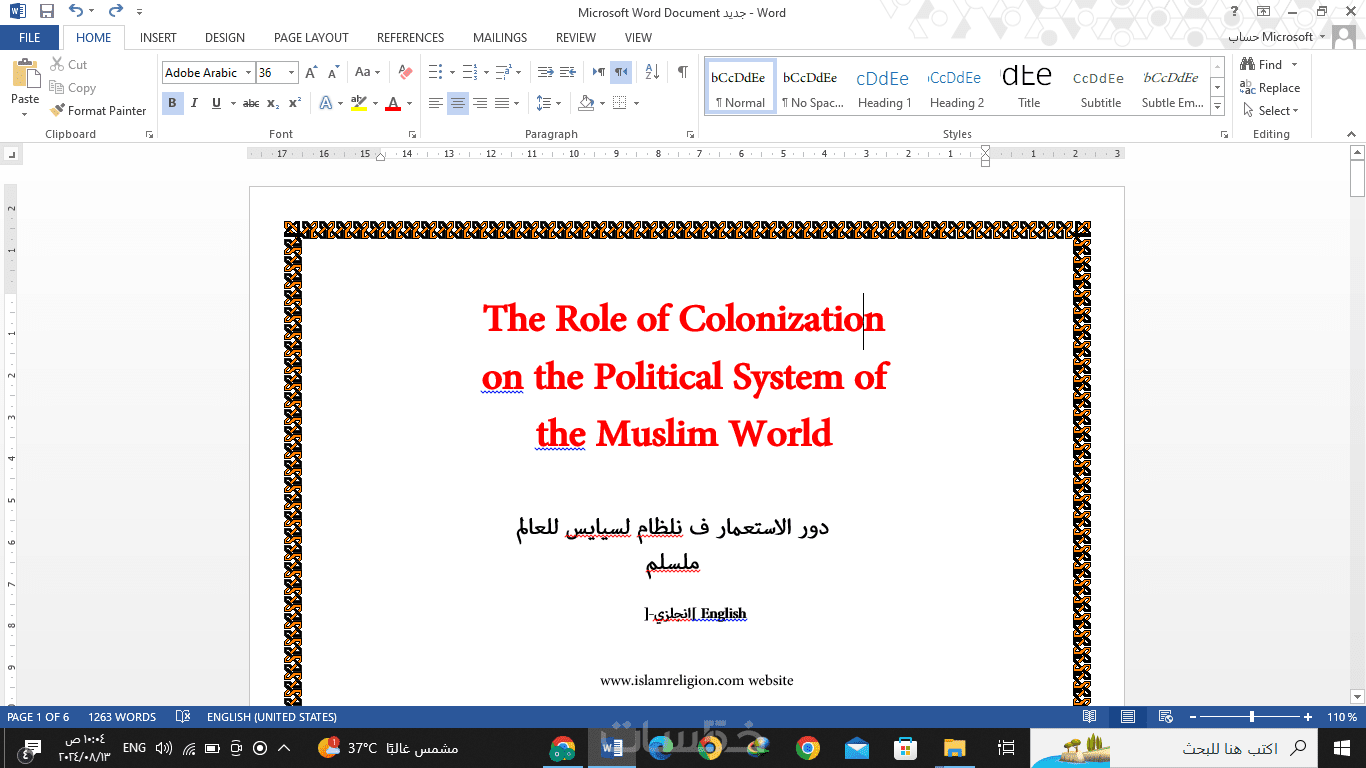Toggle Print Layout view in status bar
The width and height of the screenshot is (1366, 768).
(1127, 717)
